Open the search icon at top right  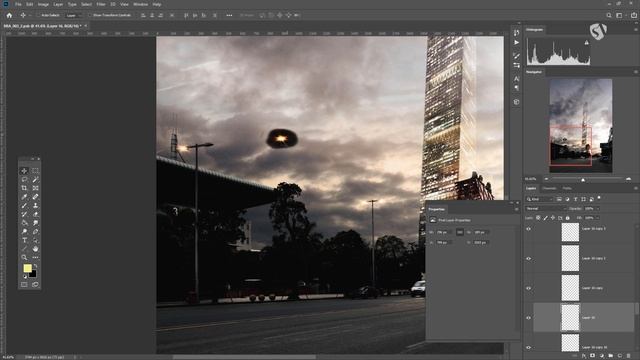[609, 15]
